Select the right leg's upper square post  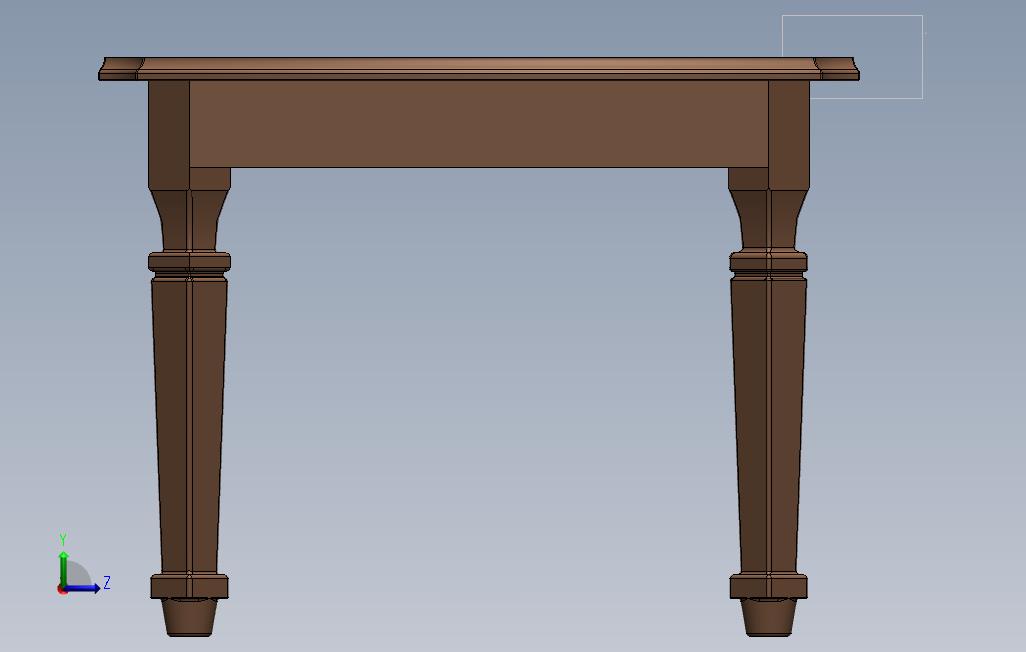click(x=789, y=135)
